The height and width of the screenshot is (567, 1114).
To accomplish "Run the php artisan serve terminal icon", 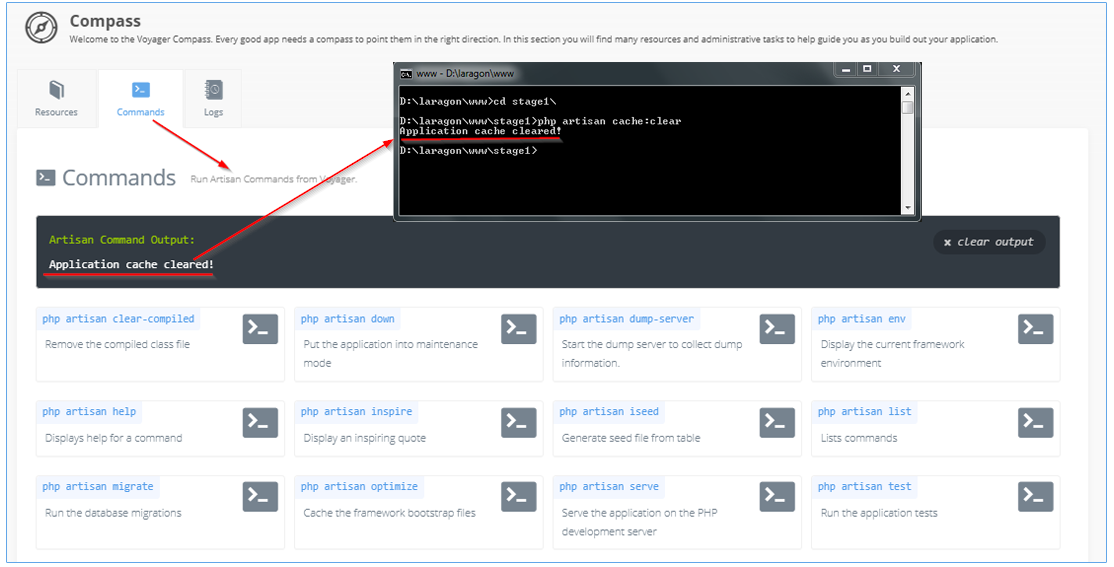I will coord(777,496).
